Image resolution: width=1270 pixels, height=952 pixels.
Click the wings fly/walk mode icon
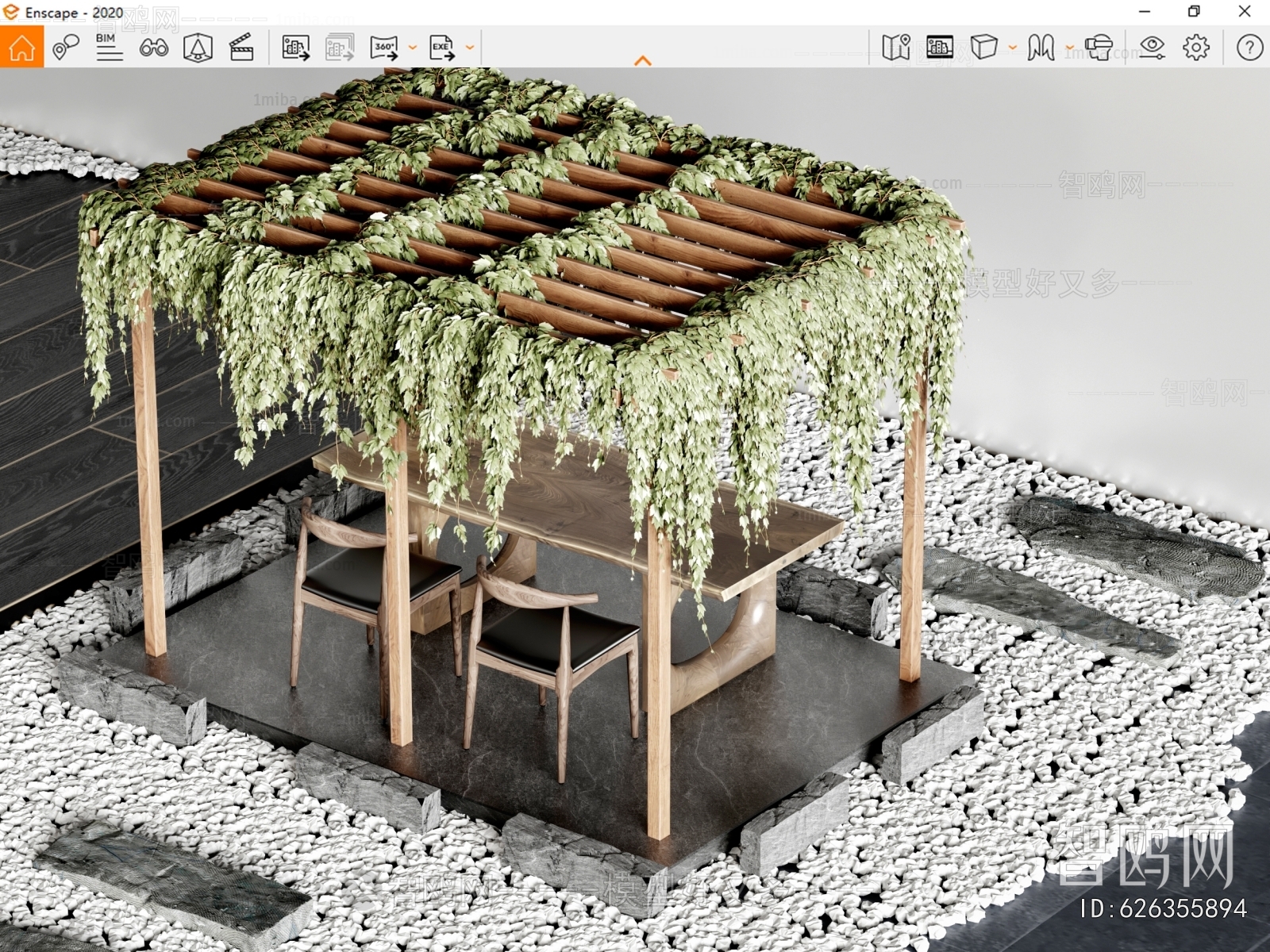point(1041,48)
